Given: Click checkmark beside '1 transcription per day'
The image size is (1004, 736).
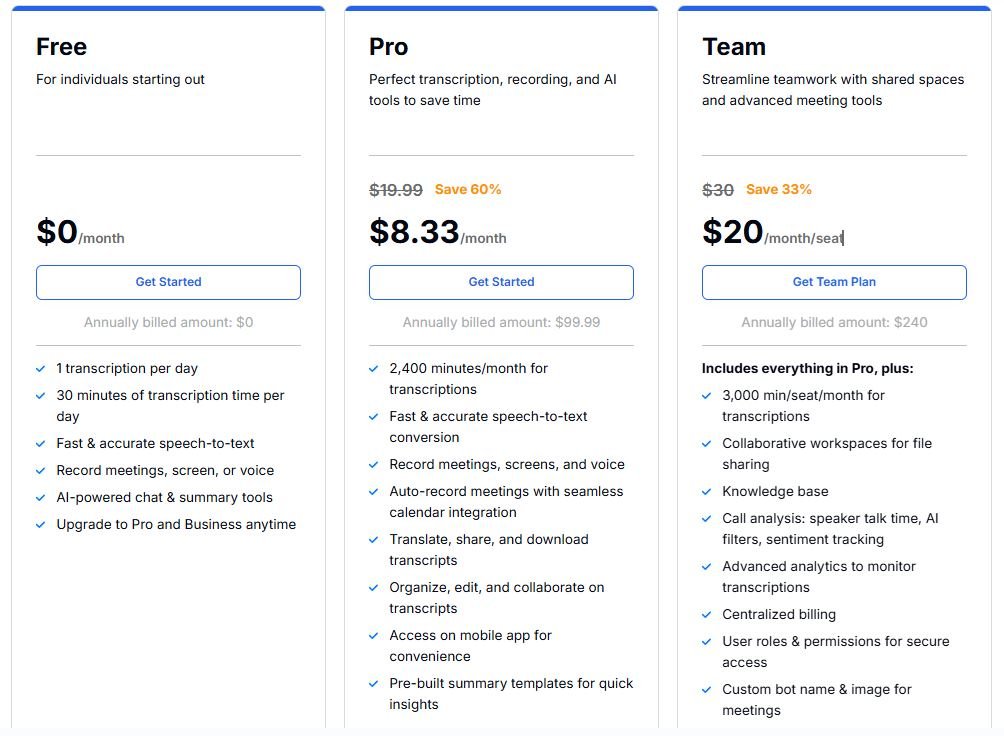Looking at the screenshot, I should tap(41, 369).
